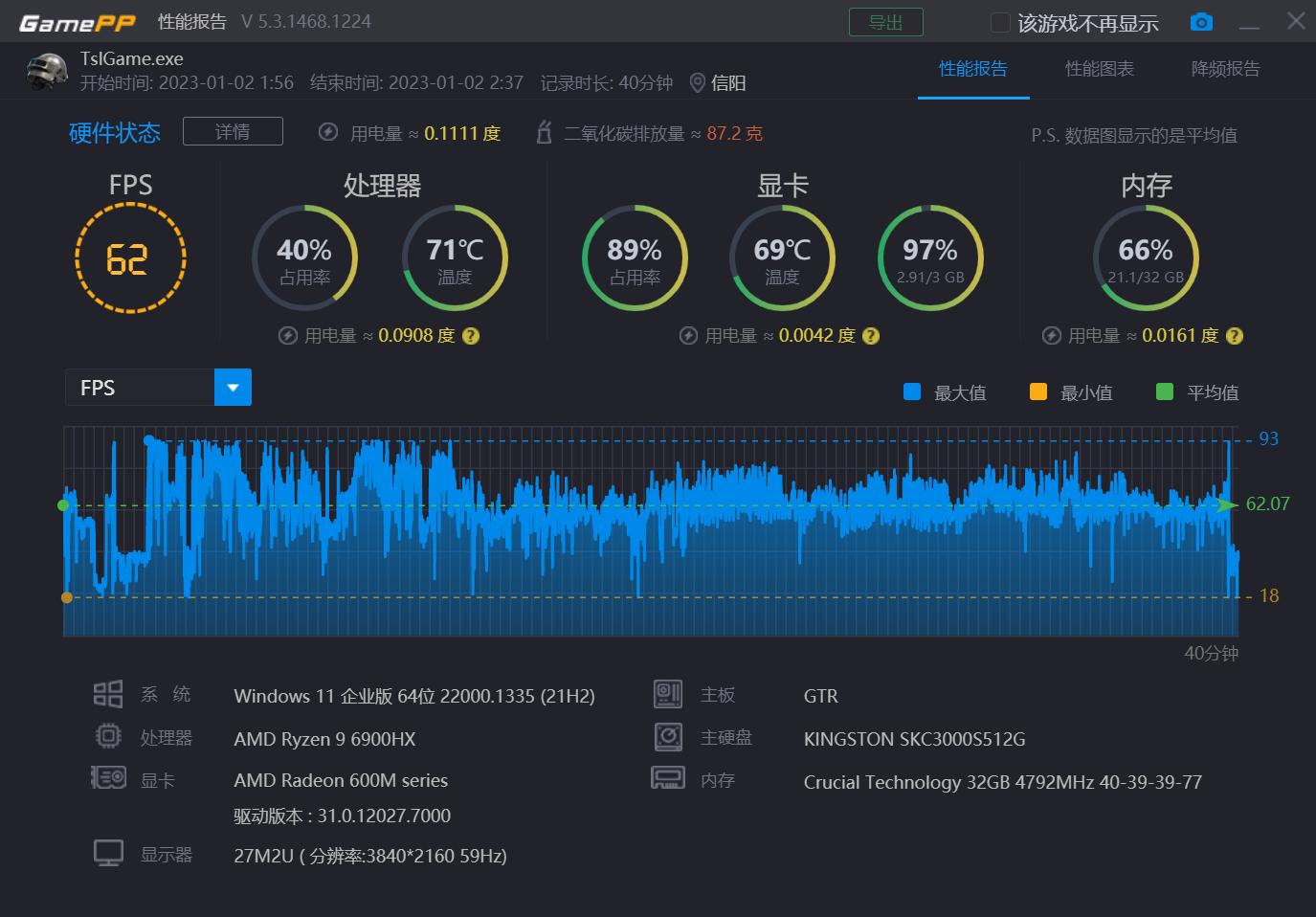1316x917 pixels.
Task: Click the total power usage lightning icon
Action: (x=328, y=132)
